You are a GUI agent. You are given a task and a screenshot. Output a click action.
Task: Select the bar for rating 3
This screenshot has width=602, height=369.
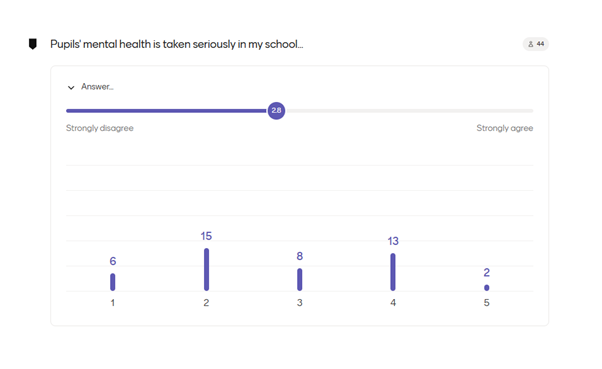[299, 280]
